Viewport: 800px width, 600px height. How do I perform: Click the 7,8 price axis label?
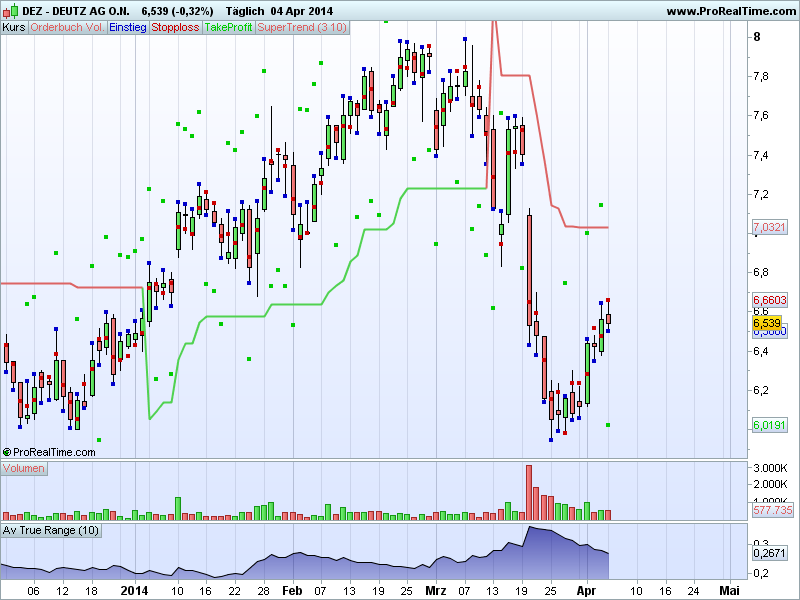(x=761, y=77)
